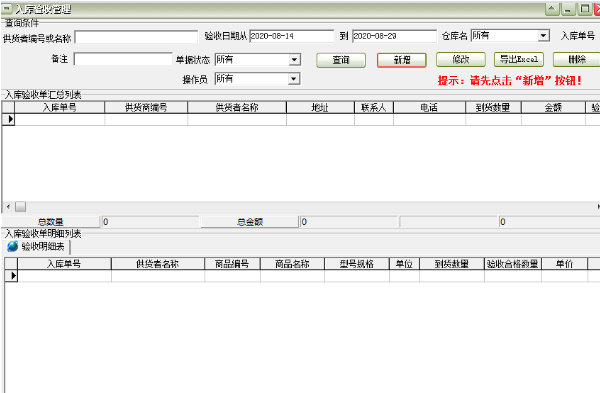This screenshot has width=600, height=393.
Task: Select the summary list row indicator arrow
Action: [8, 119]
